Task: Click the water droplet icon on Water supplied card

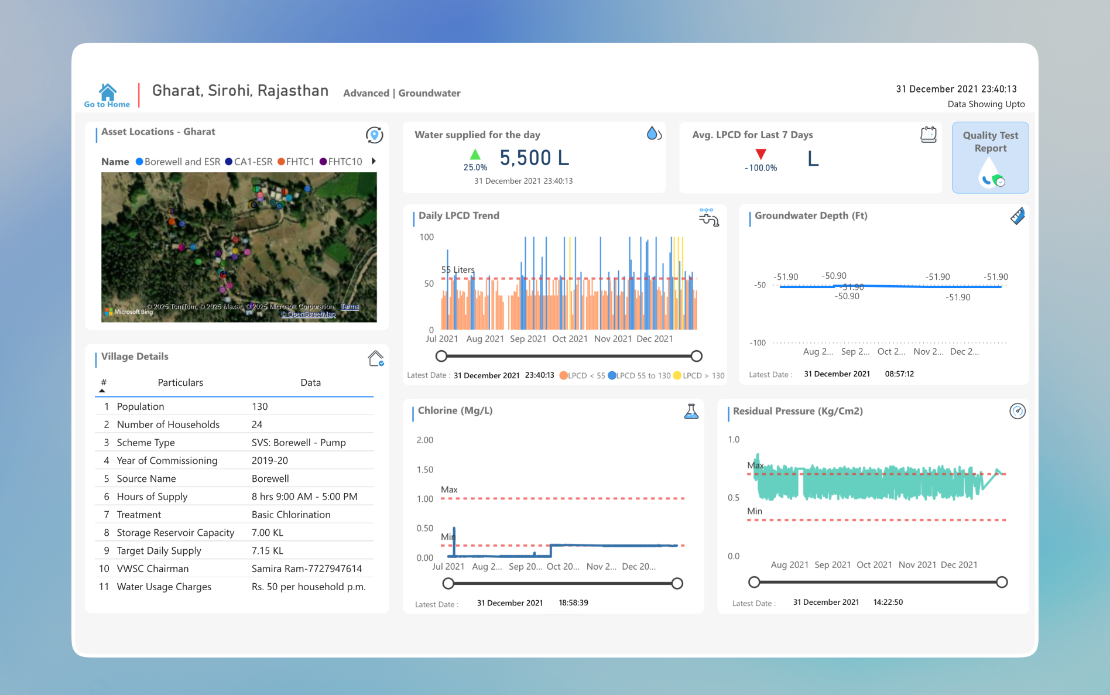Action: [653, 132]
